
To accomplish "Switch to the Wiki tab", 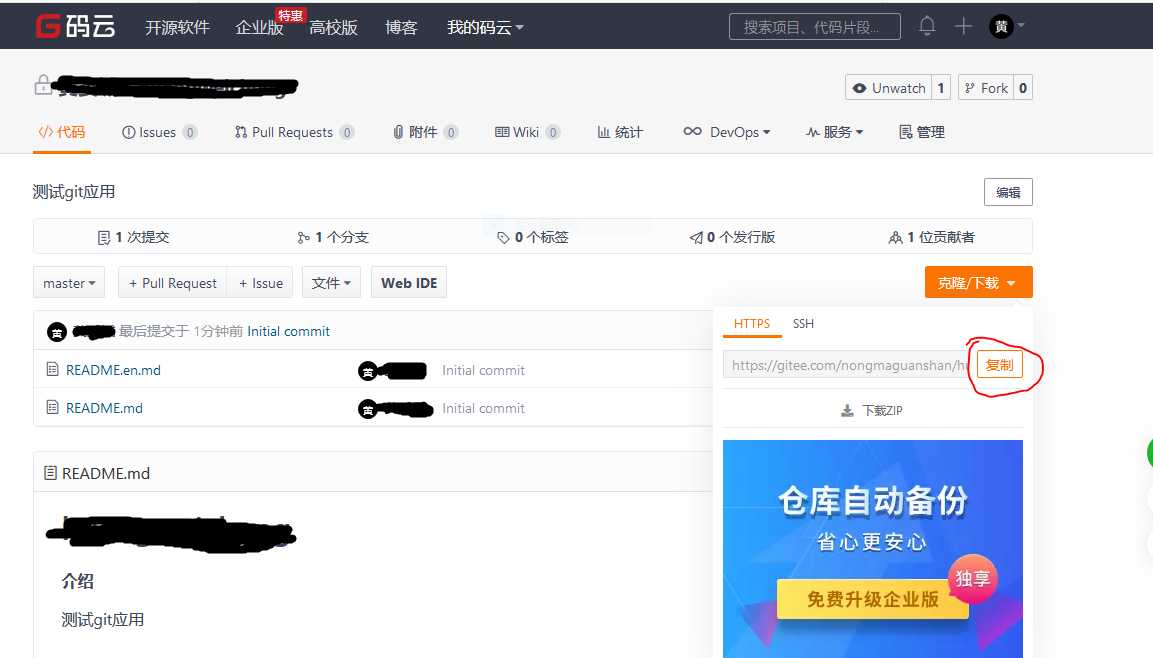I will tap(527, 132).
